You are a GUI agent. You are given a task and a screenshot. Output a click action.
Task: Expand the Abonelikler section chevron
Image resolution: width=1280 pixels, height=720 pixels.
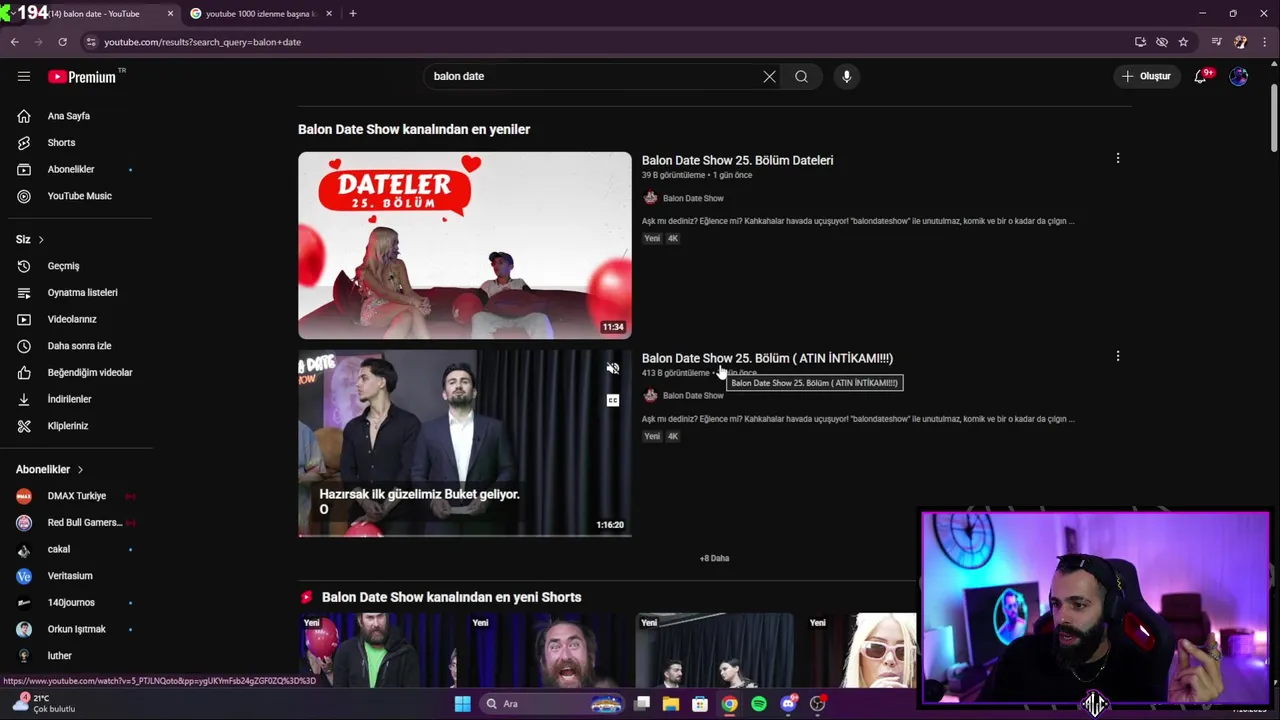coord(80,469)
